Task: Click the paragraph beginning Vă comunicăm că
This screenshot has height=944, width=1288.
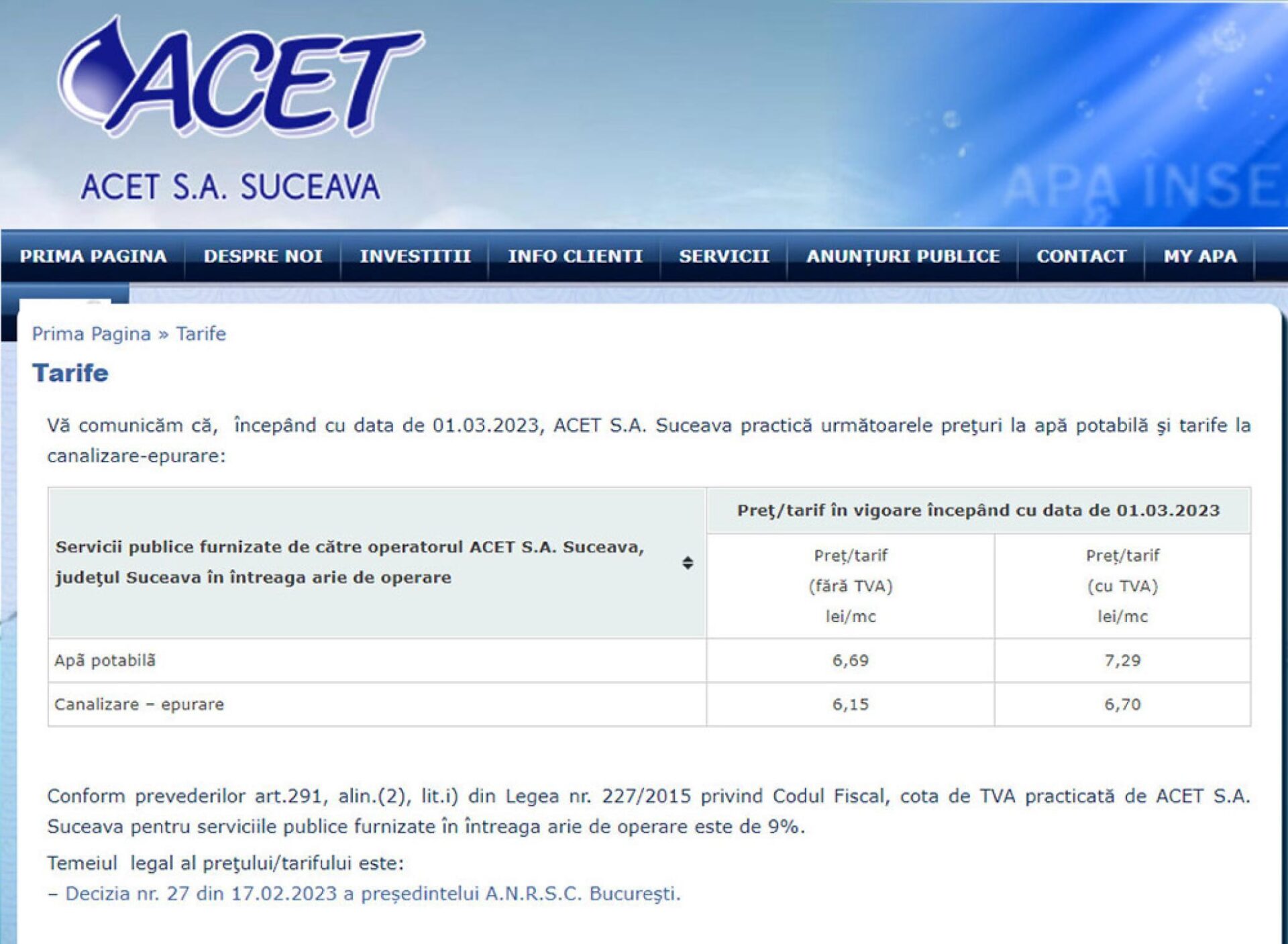Action: (648, 440)
